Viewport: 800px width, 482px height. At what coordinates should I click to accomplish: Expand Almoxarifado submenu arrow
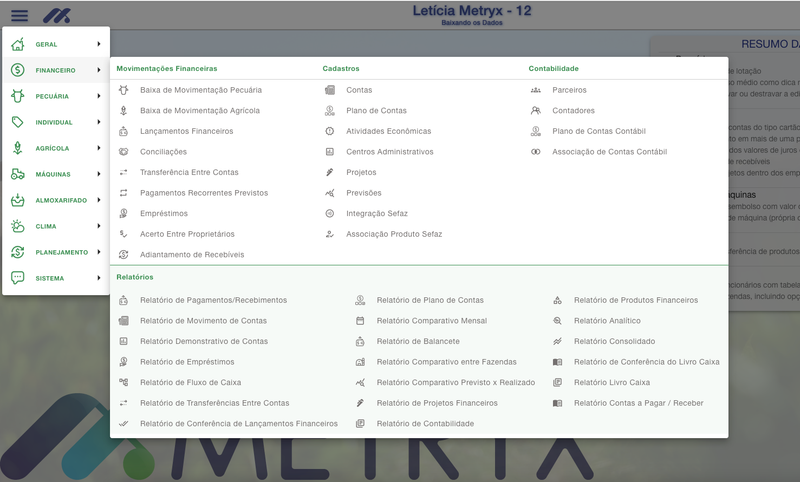pyautogui.click(x=98, y=200)
